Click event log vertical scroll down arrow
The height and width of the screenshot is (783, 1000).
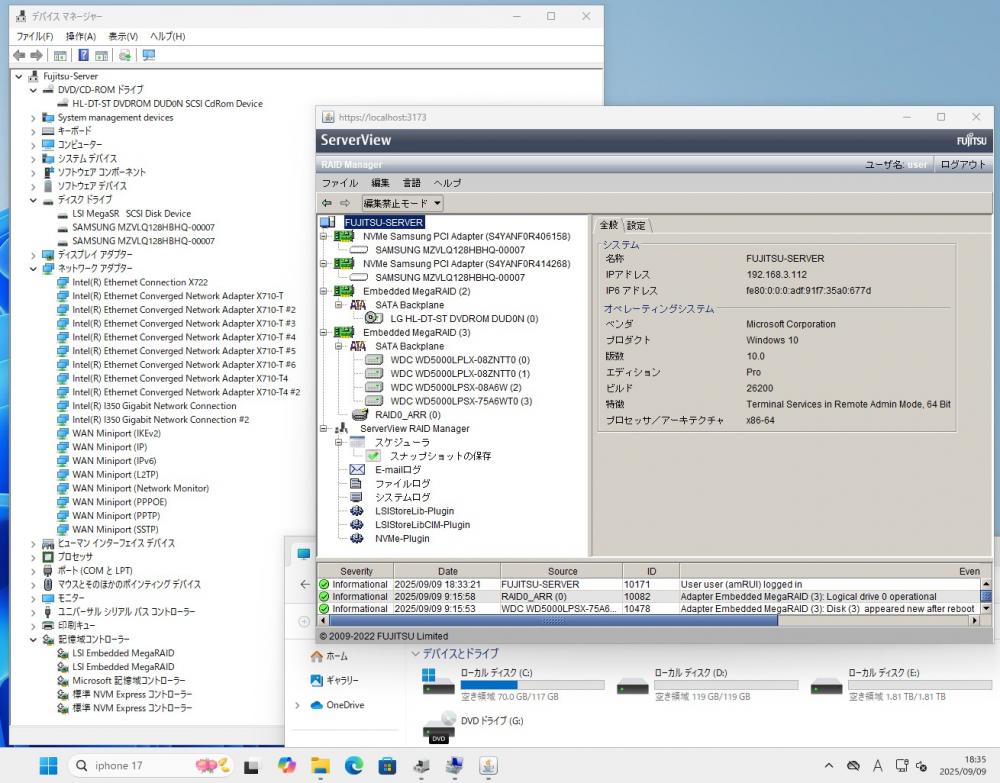pyautogui.click(x=986, y=609)
